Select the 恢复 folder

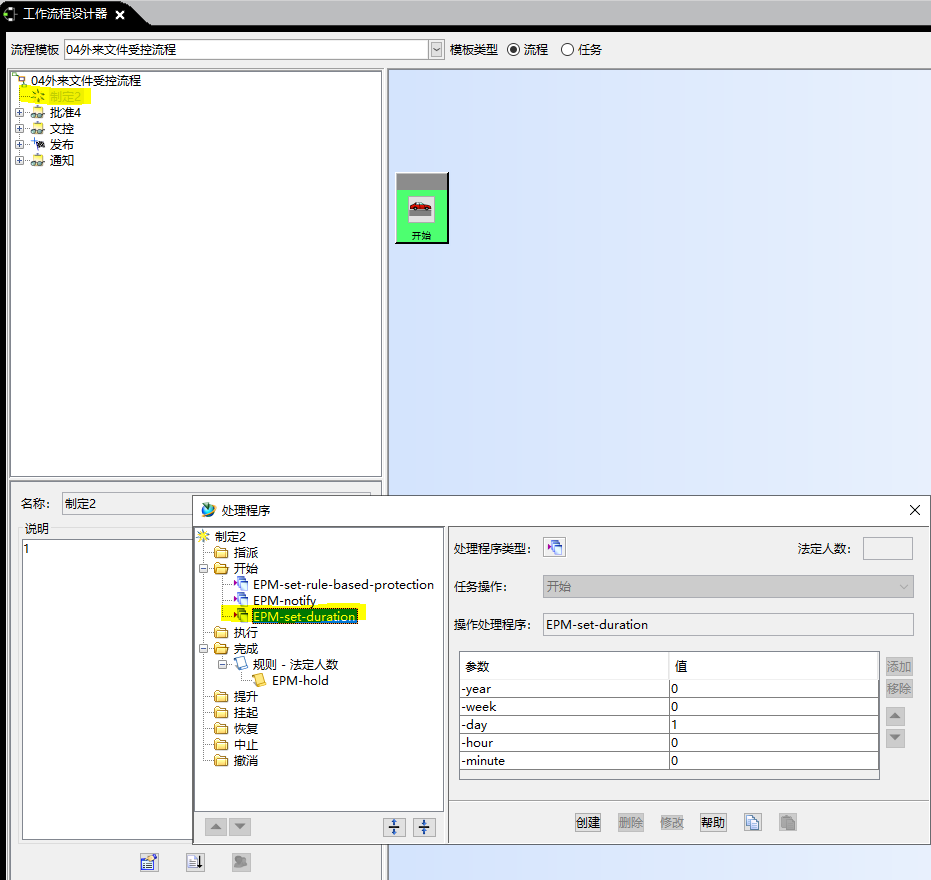(x=245, y=729)
